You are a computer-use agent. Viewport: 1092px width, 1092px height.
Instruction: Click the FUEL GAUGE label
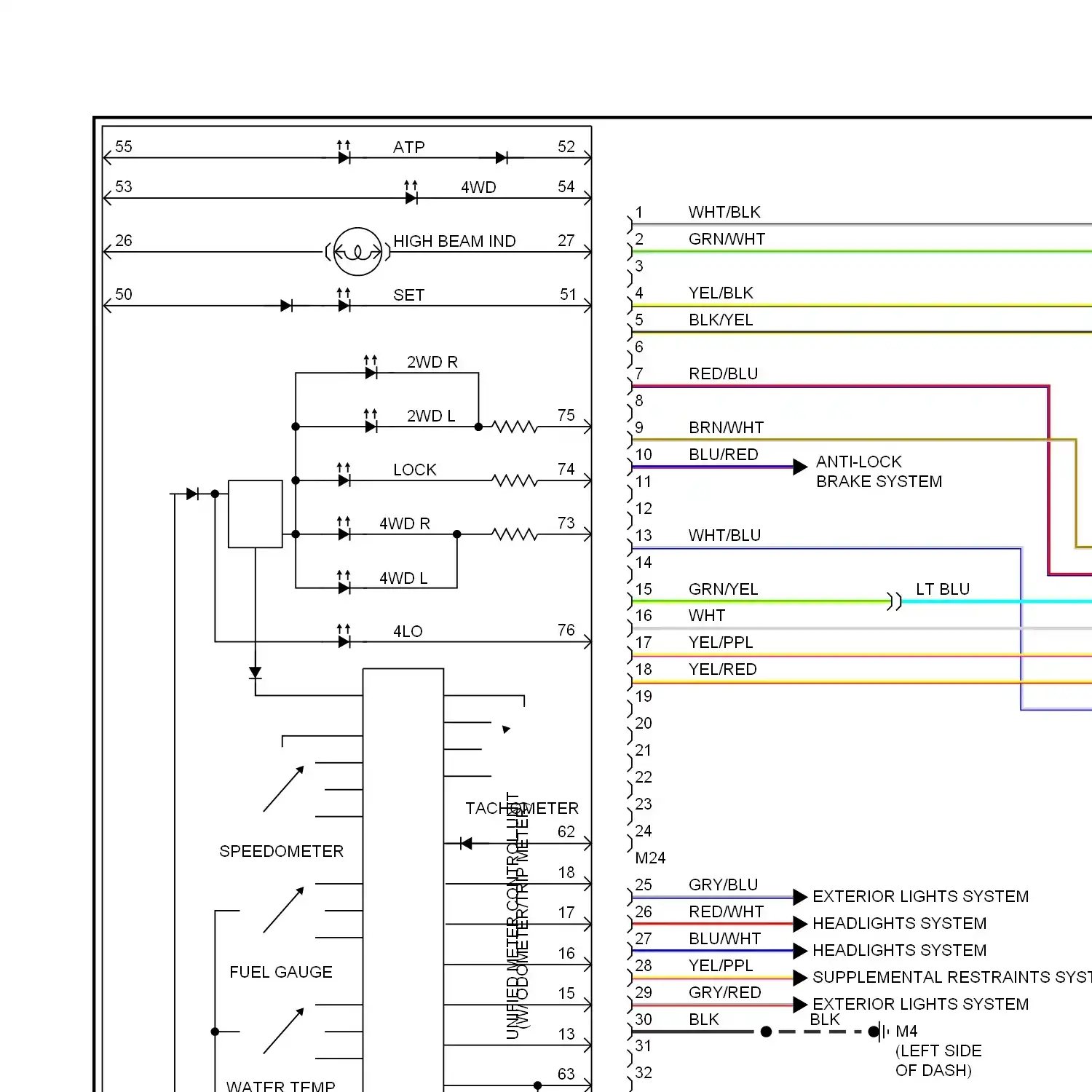click(281, 972)
